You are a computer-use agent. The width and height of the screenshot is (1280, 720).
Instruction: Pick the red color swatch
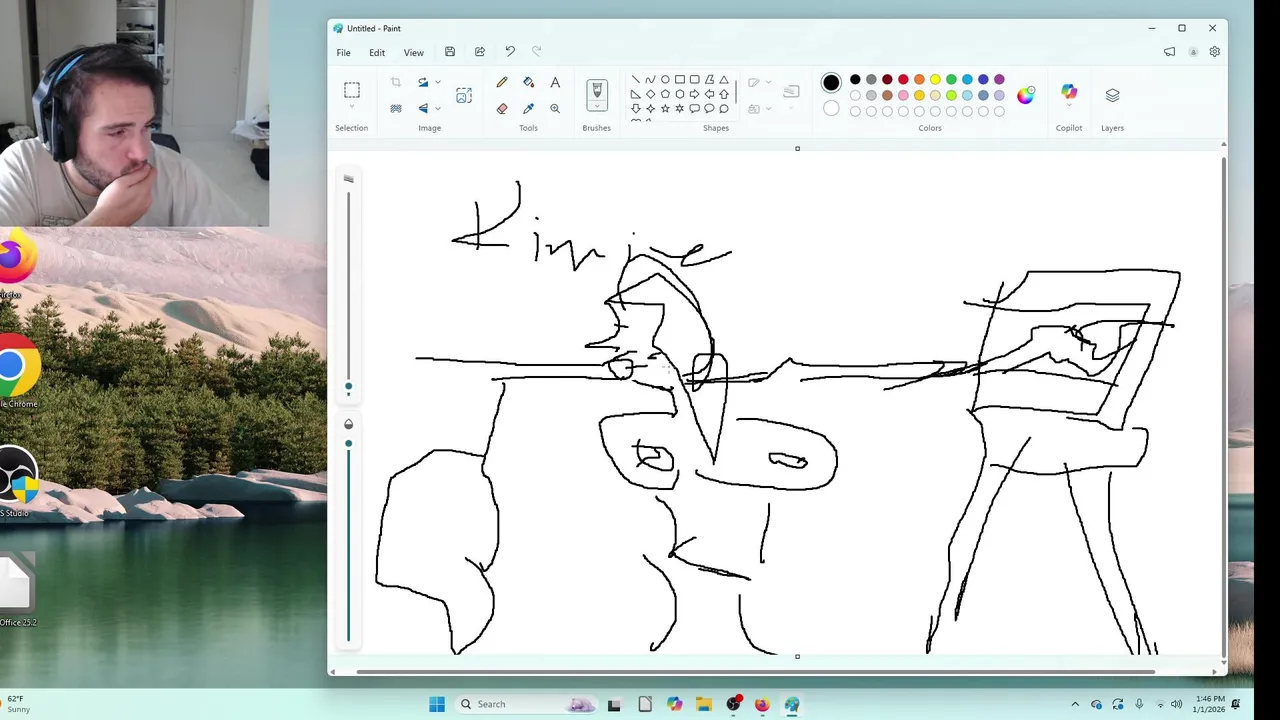(x=903, y=79)
